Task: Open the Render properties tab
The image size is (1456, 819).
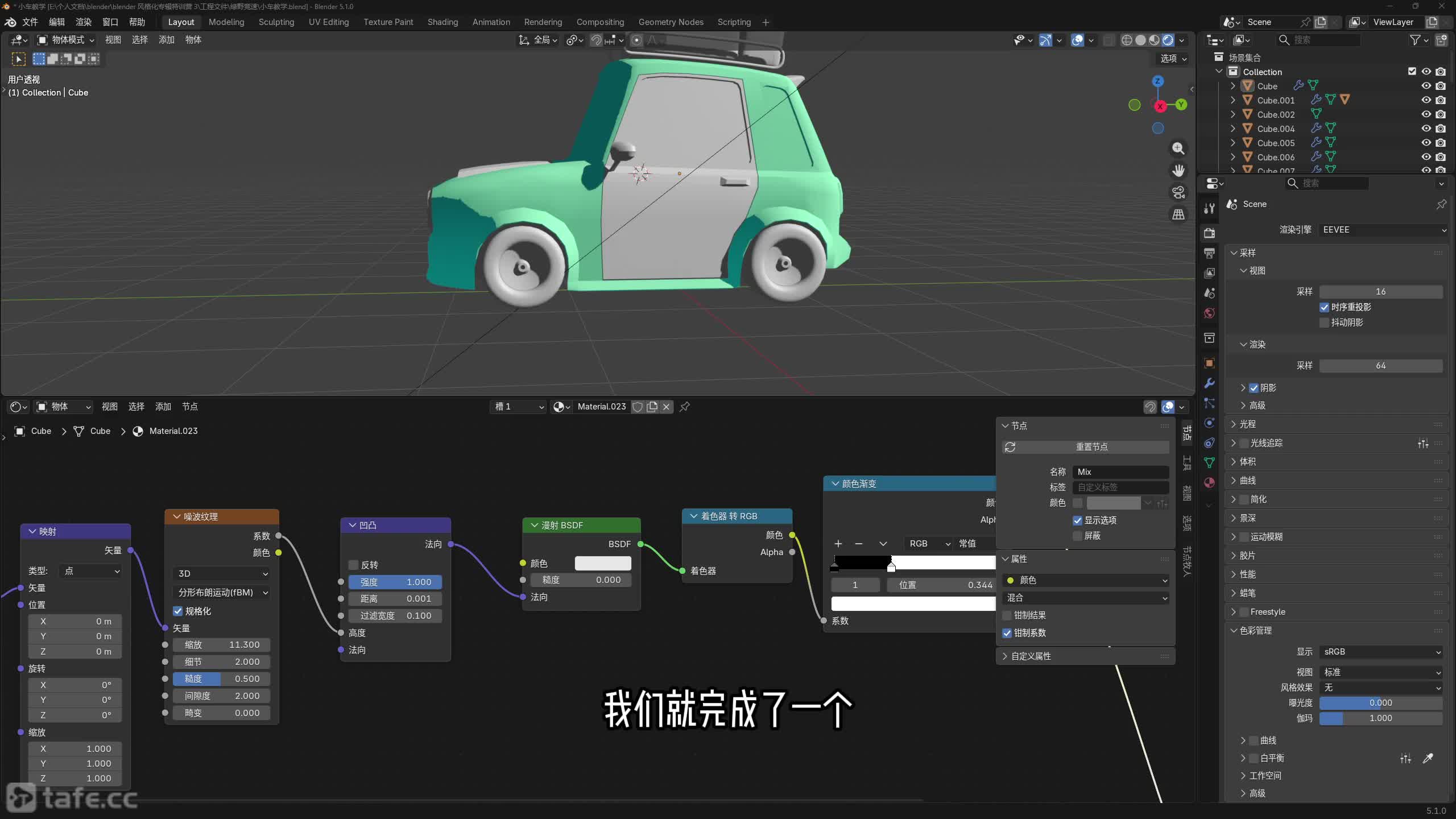Action: pyautogui.click(x=1210, y=233)
